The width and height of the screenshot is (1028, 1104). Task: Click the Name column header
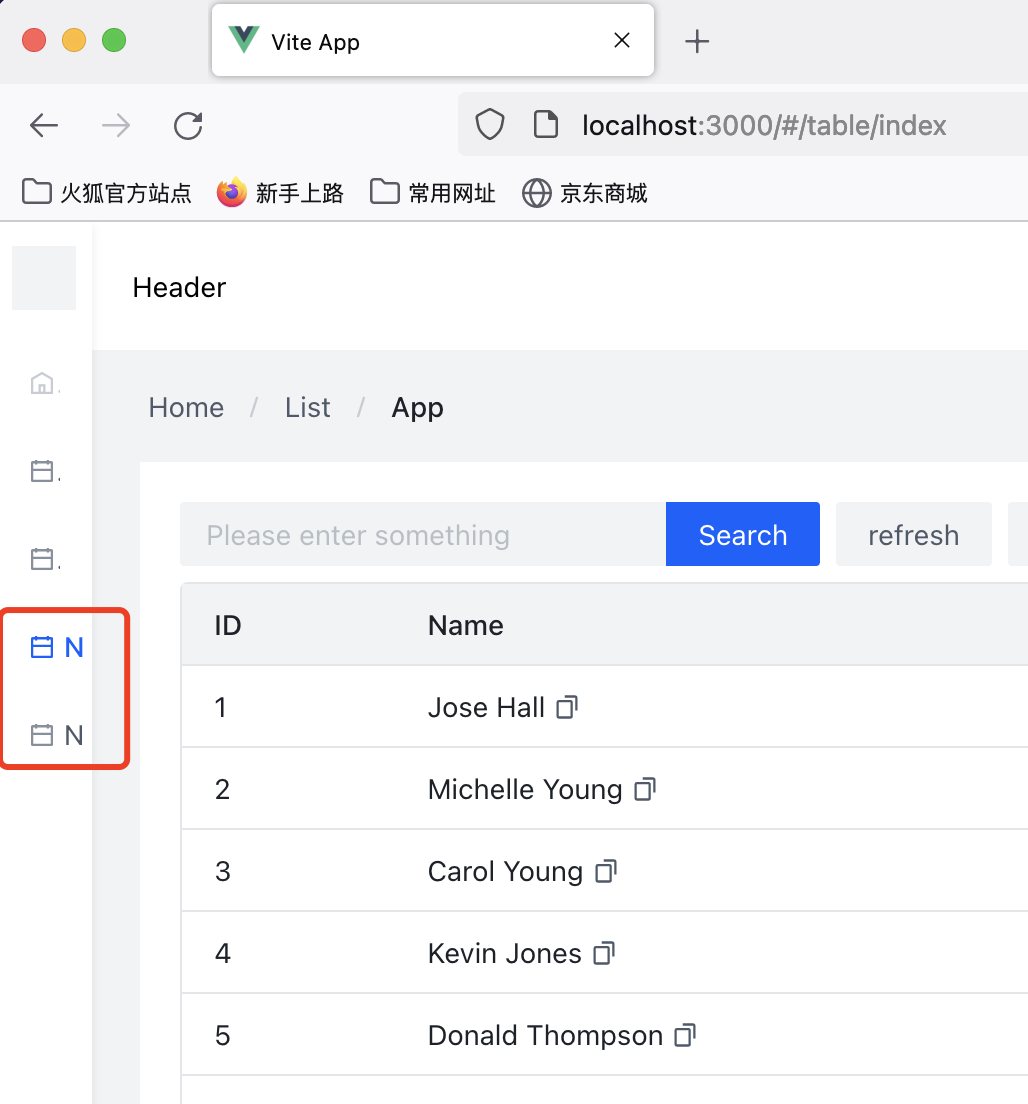point(465,625)
